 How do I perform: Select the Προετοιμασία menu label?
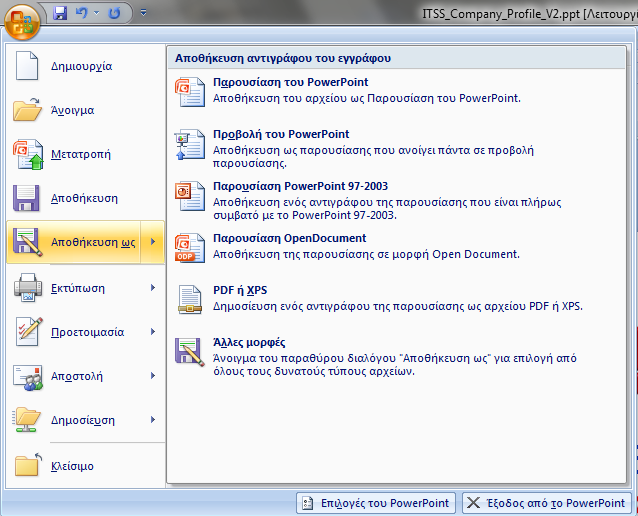[x=87, y=332]
